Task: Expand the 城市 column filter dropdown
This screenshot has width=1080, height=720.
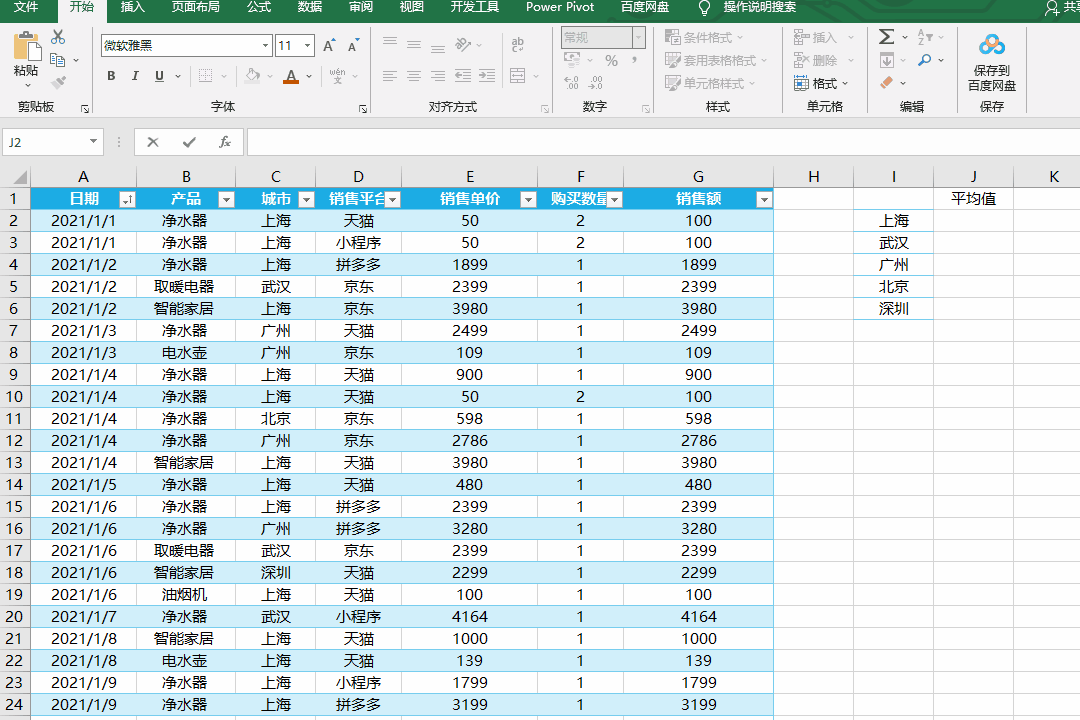Action: [x=306, y=200]
